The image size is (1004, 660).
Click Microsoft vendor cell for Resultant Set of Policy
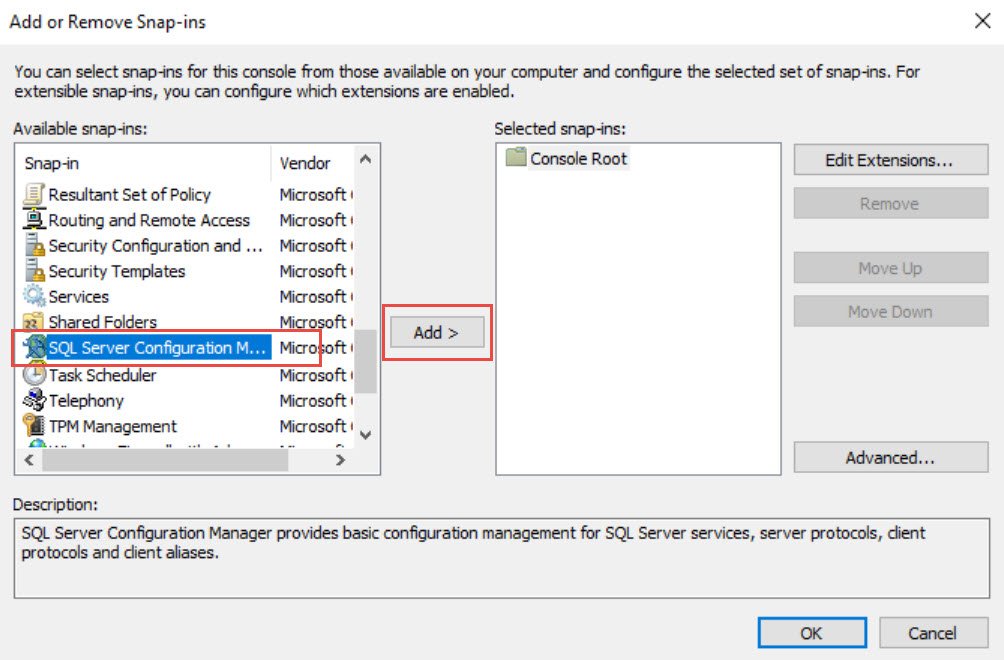point(314,194)
